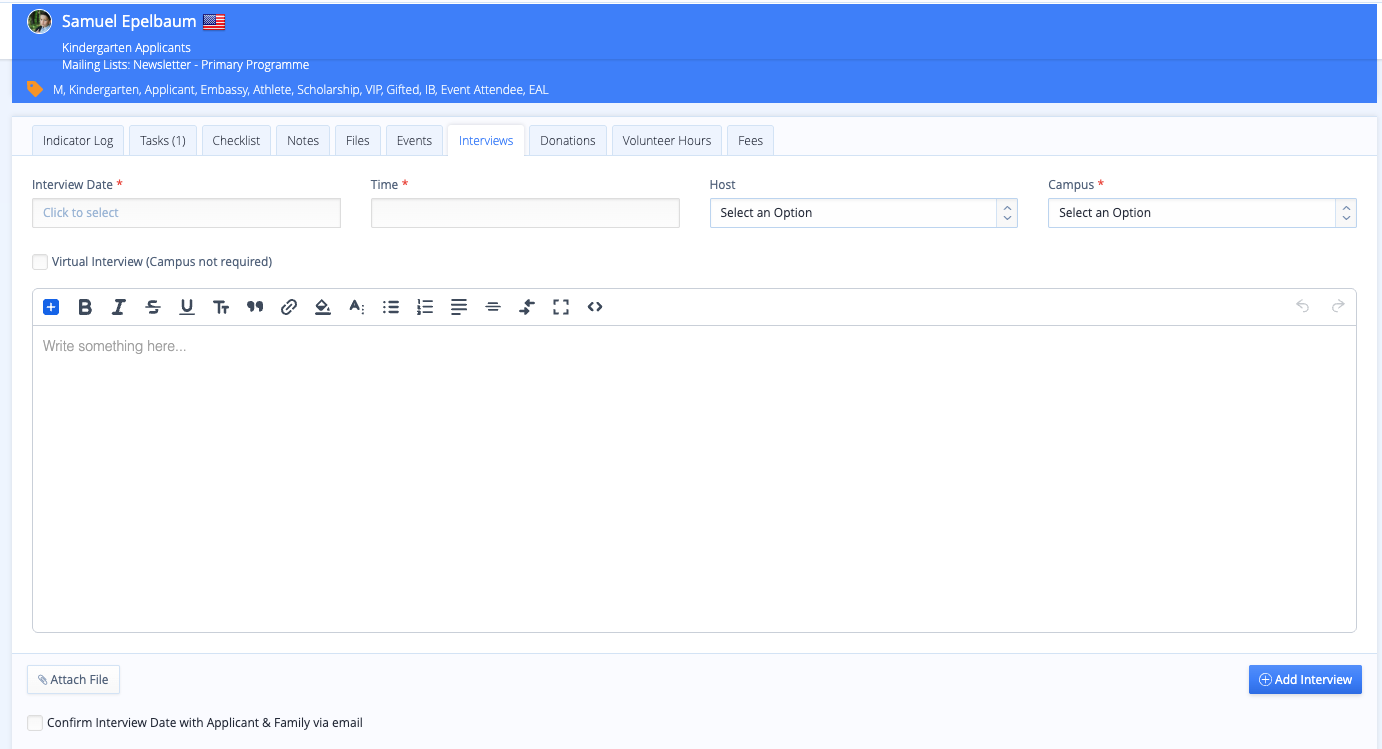Create a numbered list
The image size is (1382, 749).
425,307
